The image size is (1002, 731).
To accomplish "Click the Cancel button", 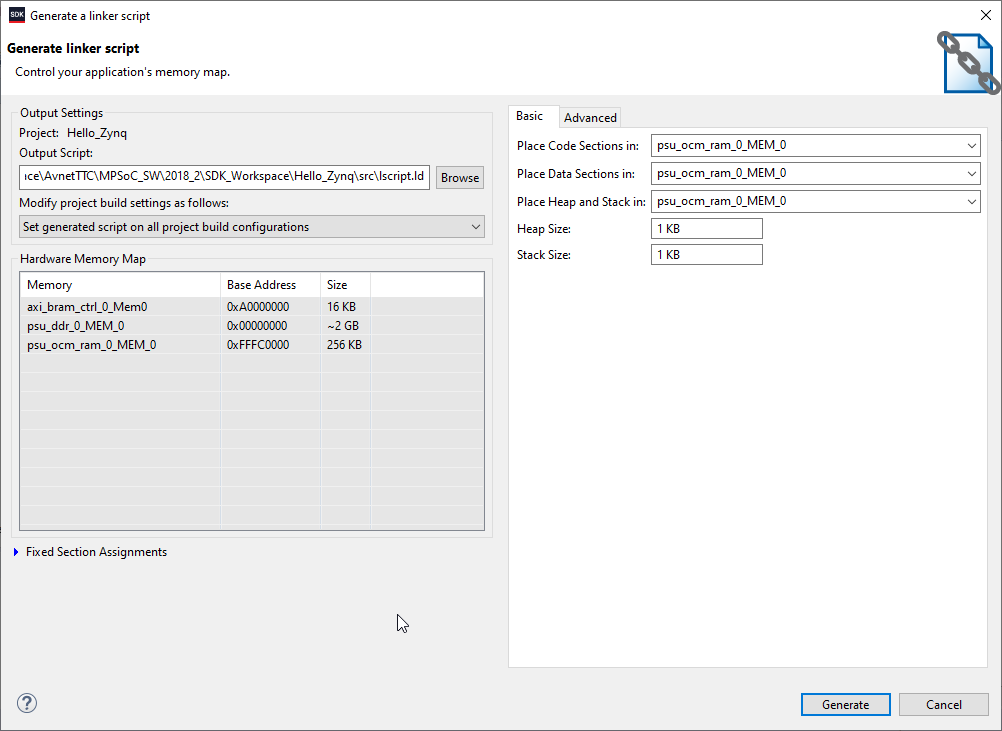I will [x=943, y=705].
